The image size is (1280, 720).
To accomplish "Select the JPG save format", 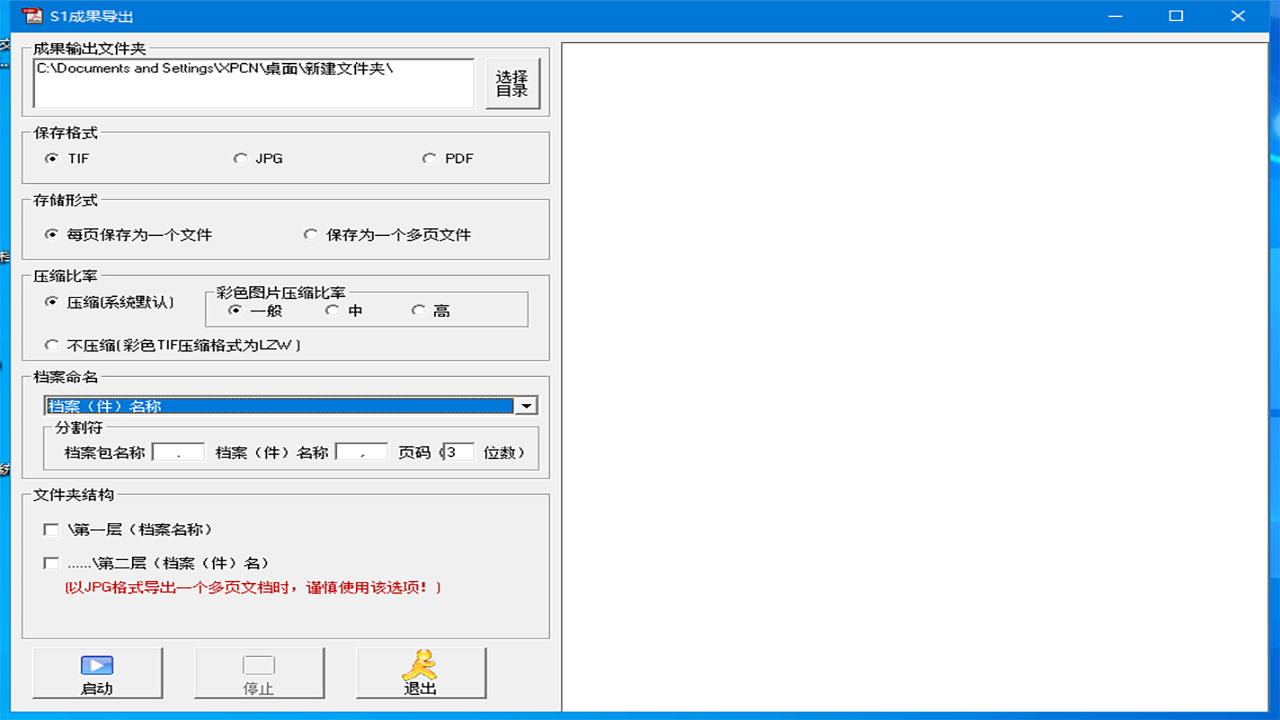I will tap(240, 159).
